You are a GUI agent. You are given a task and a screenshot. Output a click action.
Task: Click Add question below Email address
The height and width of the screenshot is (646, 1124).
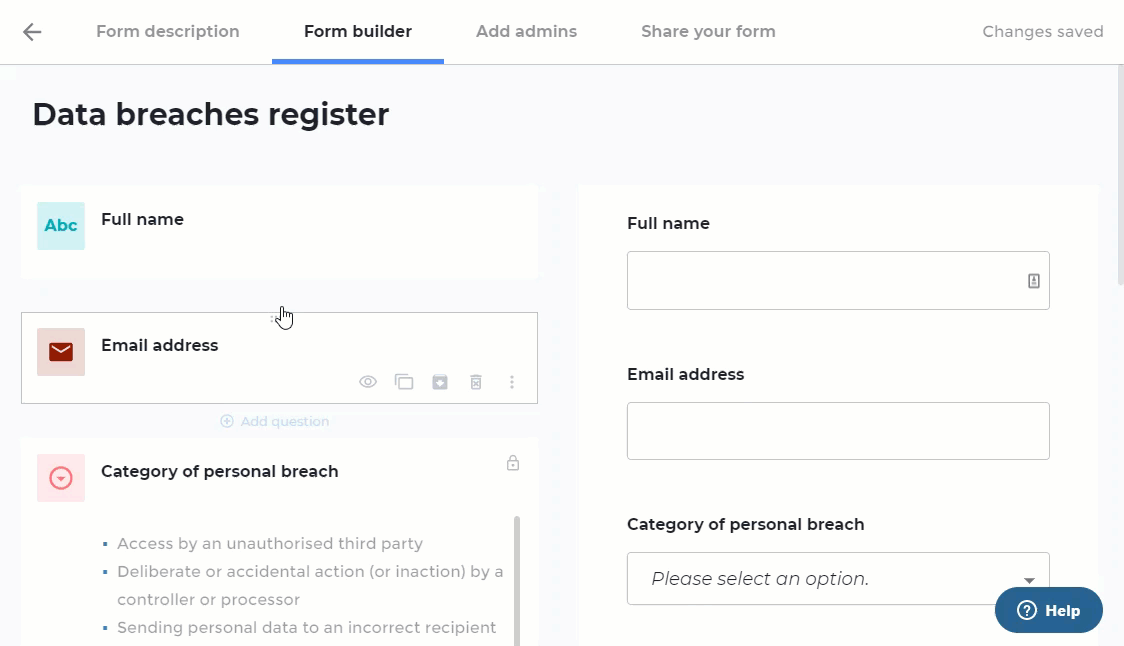(x=275, y=422)
